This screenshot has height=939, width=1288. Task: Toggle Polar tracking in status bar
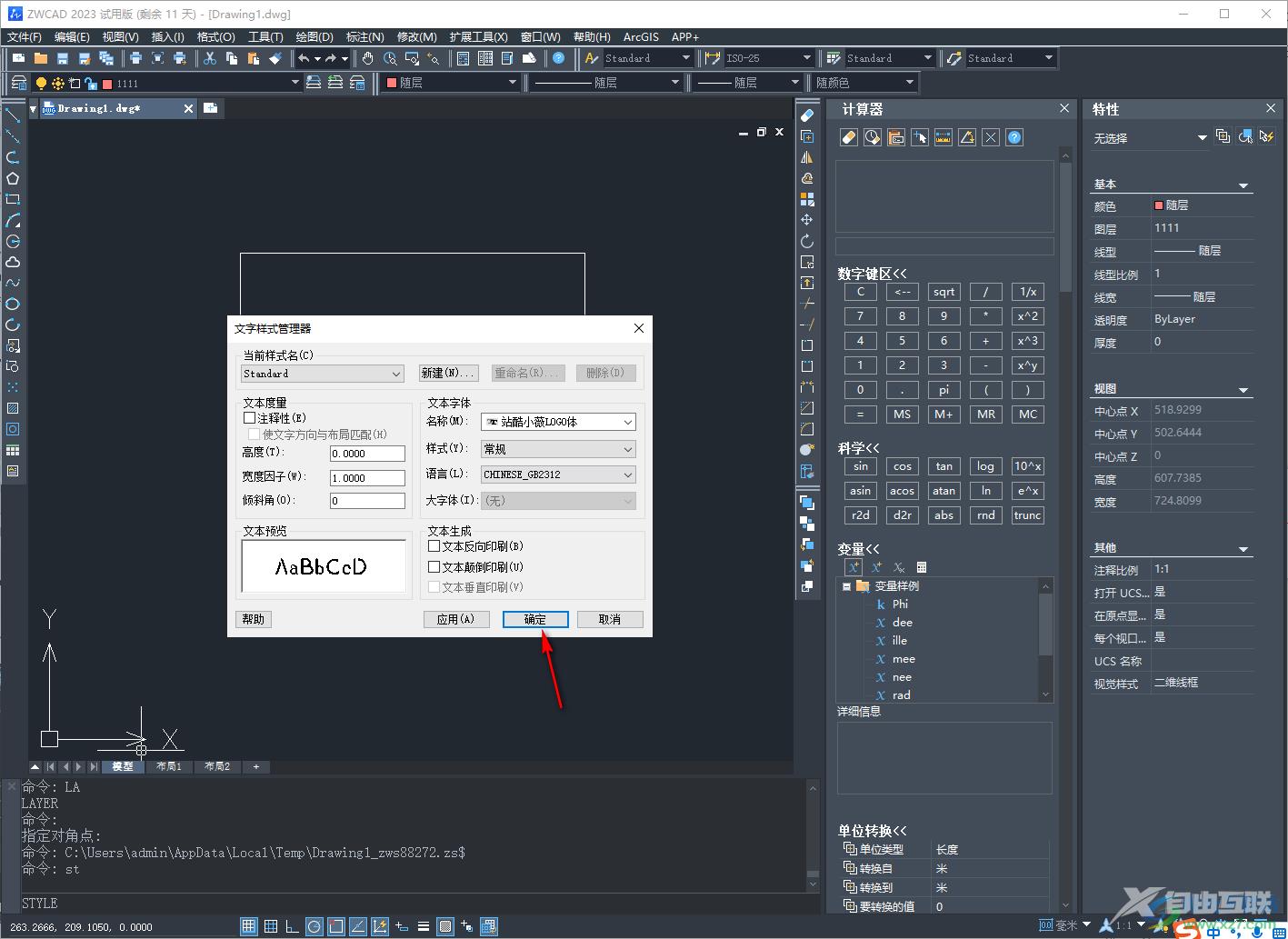click(x=314, y=926)
